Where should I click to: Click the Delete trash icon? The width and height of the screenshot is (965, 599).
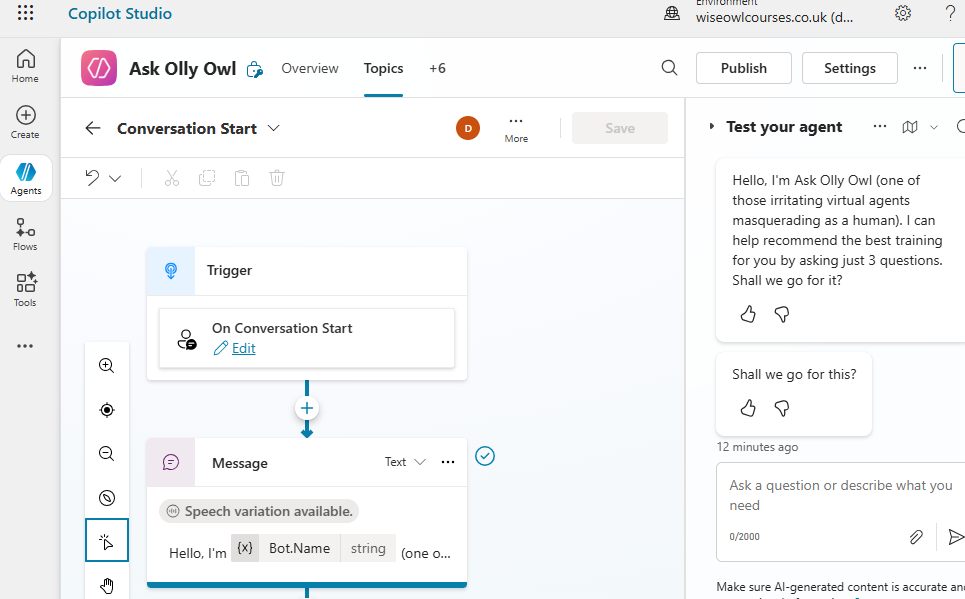(277, 179)
